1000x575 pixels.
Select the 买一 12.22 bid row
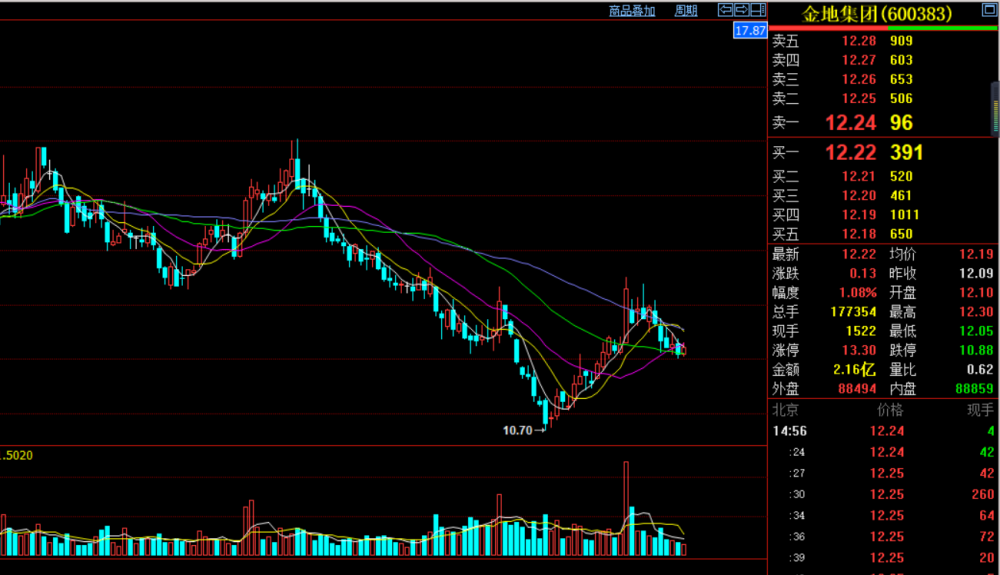tap(882, 152)
